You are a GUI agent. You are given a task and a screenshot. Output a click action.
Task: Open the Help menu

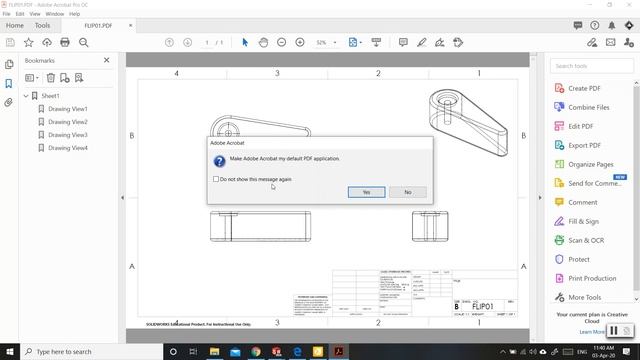75,14
